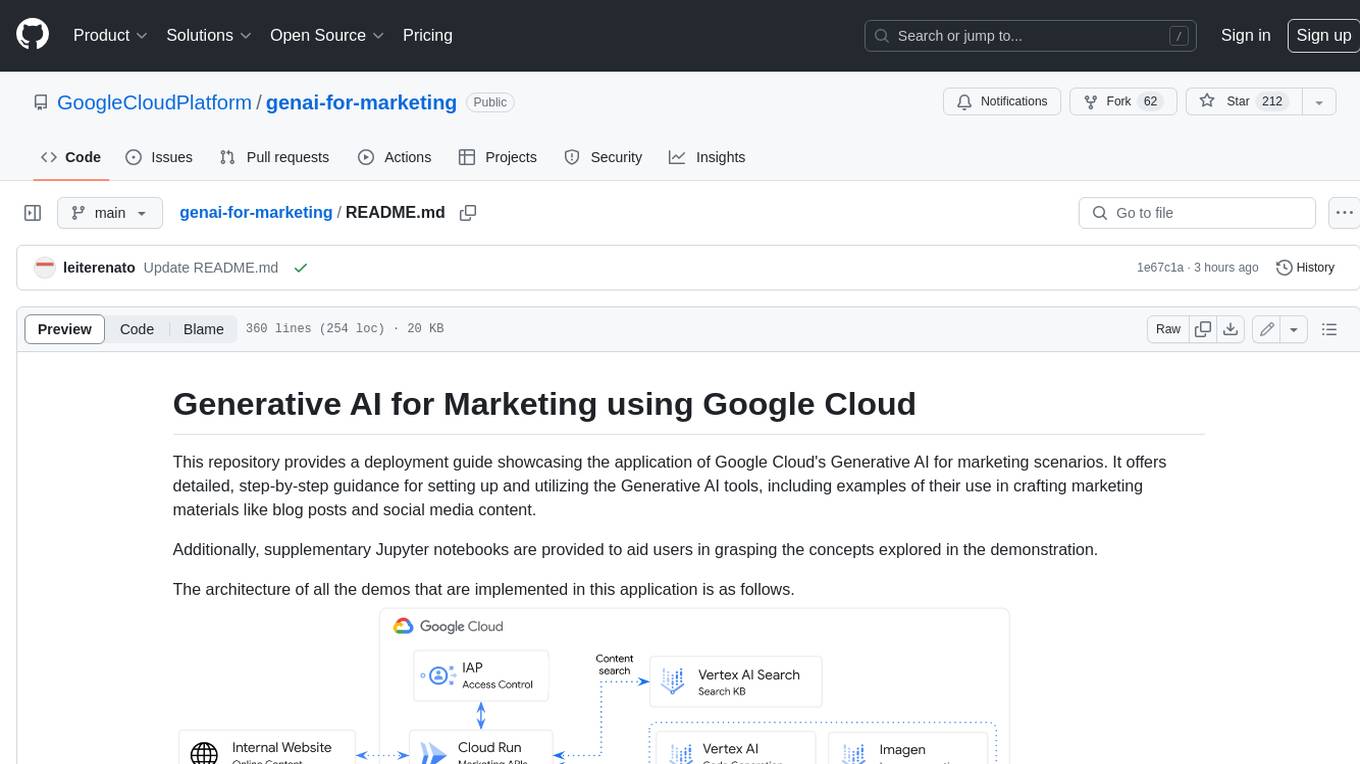Switch to the Actions tab
The width and height of the screenshot is (1360, 764).
tap(394, 157)
